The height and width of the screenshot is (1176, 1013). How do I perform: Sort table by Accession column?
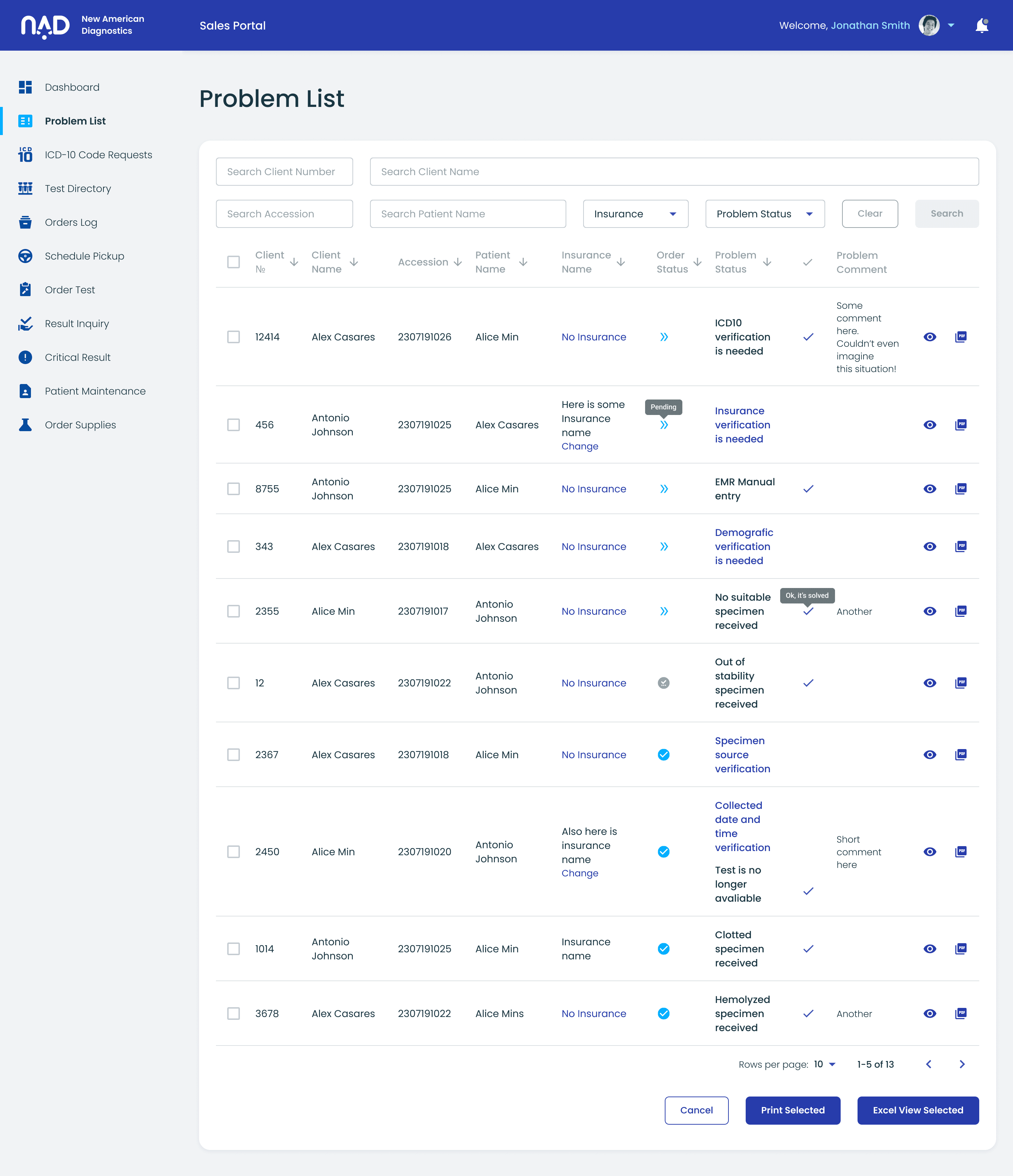click(x=458, y=262)
